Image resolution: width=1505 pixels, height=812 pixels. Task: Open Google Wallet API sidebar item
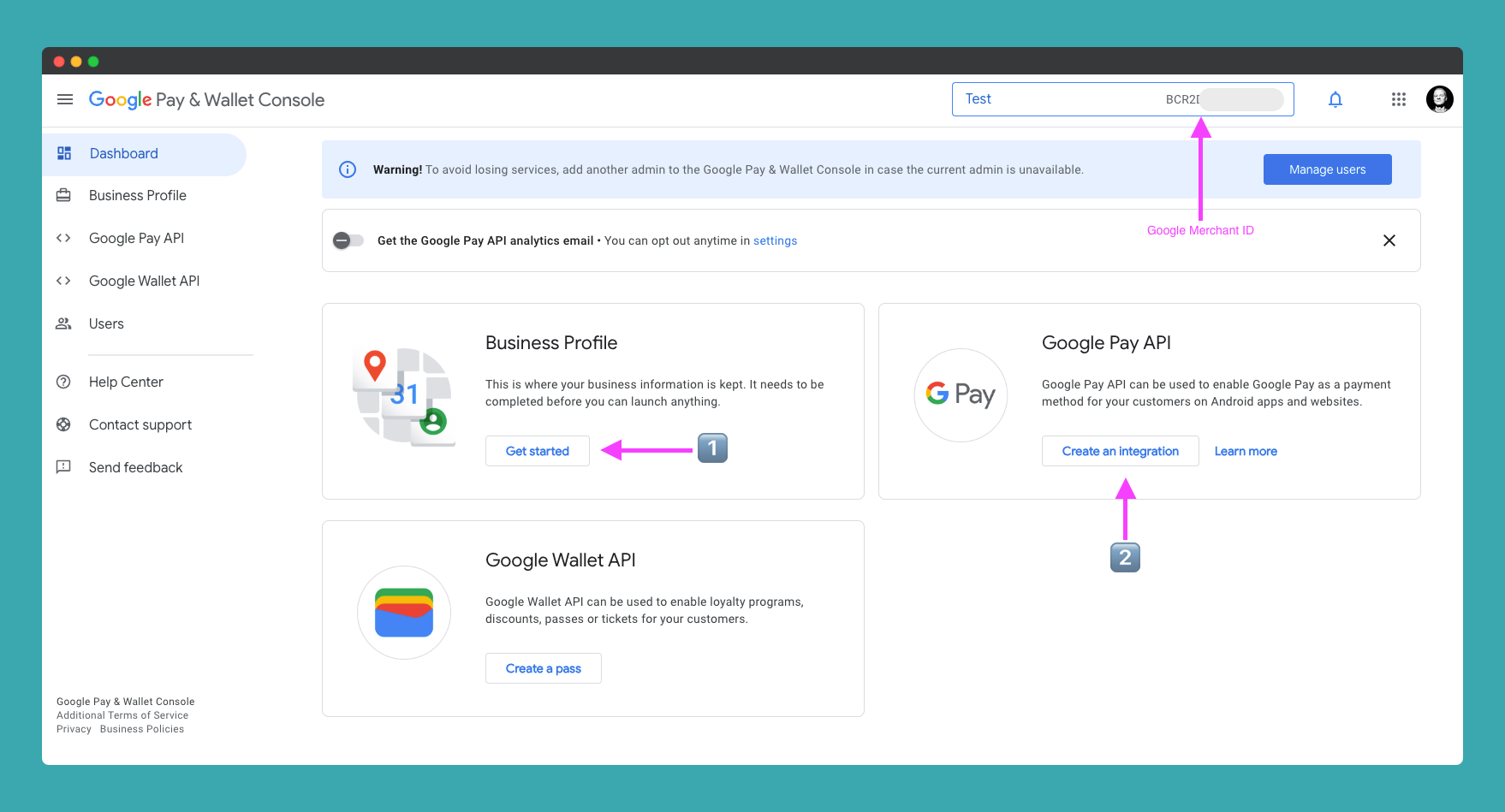[x=144, y=282]
